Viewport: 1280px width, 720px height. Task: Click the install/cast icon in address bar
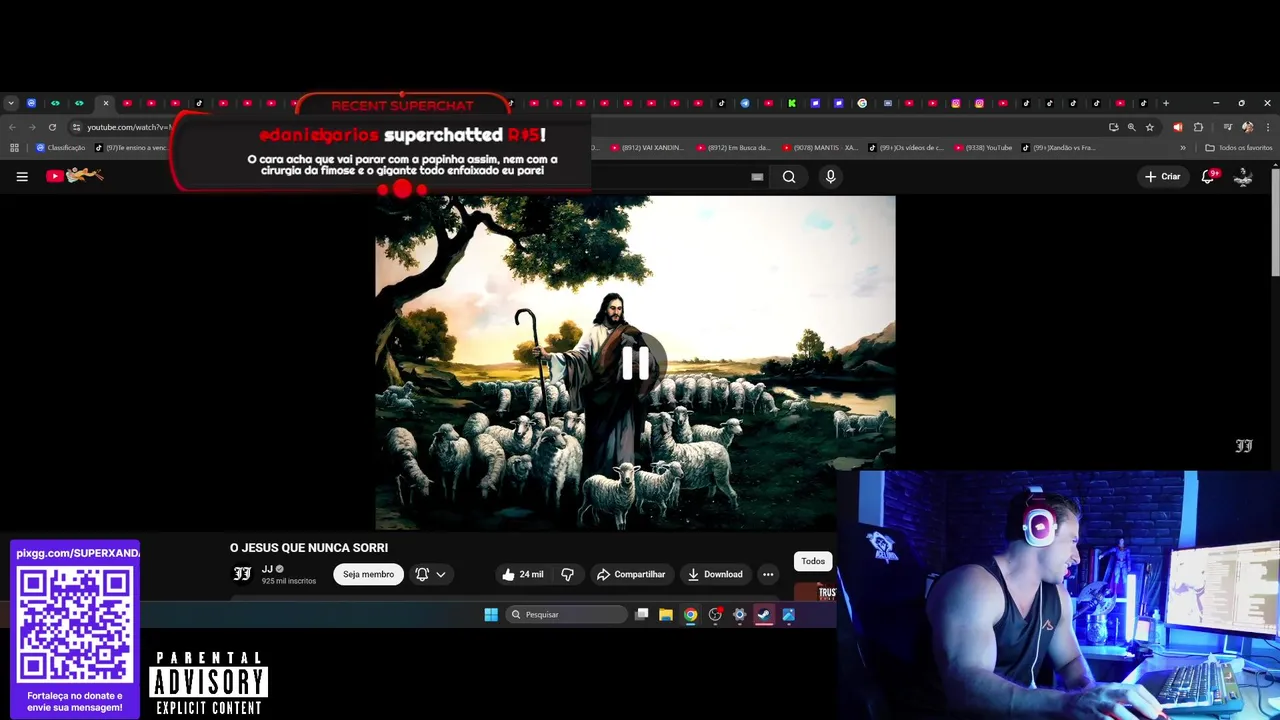tap(1113, 127)
